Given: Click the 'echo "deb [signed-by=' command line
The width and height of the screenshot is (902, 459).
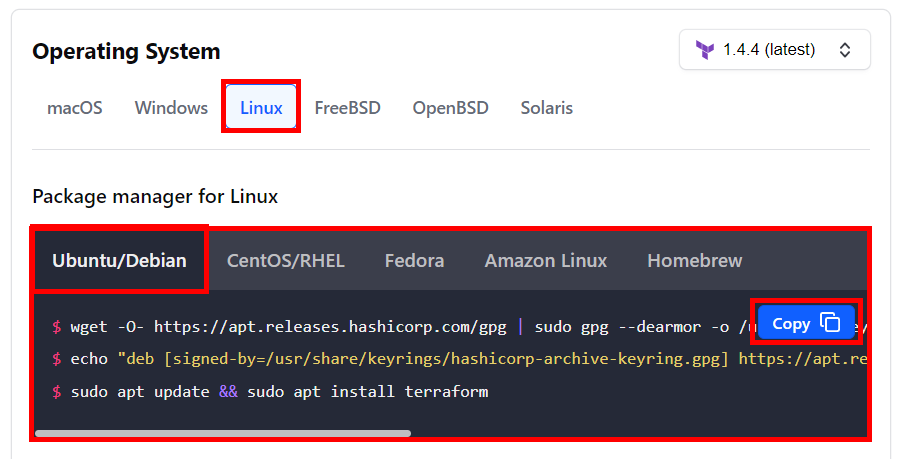Looking at the screenshot, I should (x=458, y=359).
